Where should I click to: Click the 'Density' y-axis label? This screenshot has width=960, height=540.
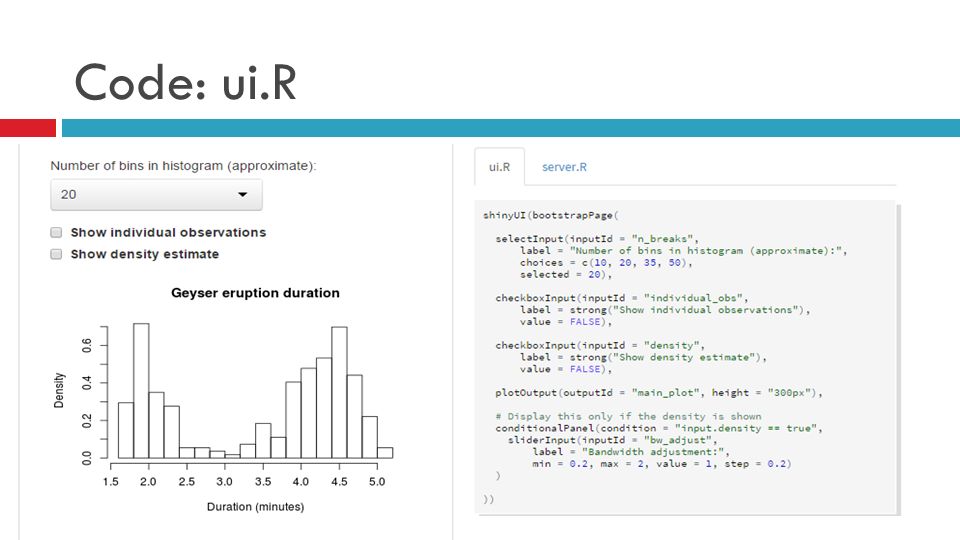[x=59, y=390]
